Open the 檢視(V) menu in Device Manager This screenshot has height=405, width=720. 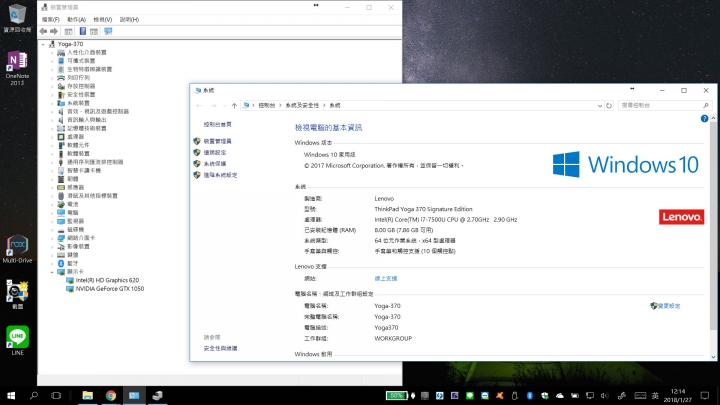point(102,19)
